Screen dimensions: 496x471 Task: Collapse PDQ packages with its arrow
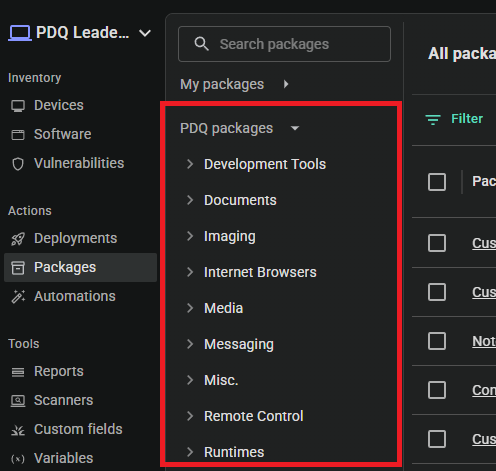[x=295, y=128]
